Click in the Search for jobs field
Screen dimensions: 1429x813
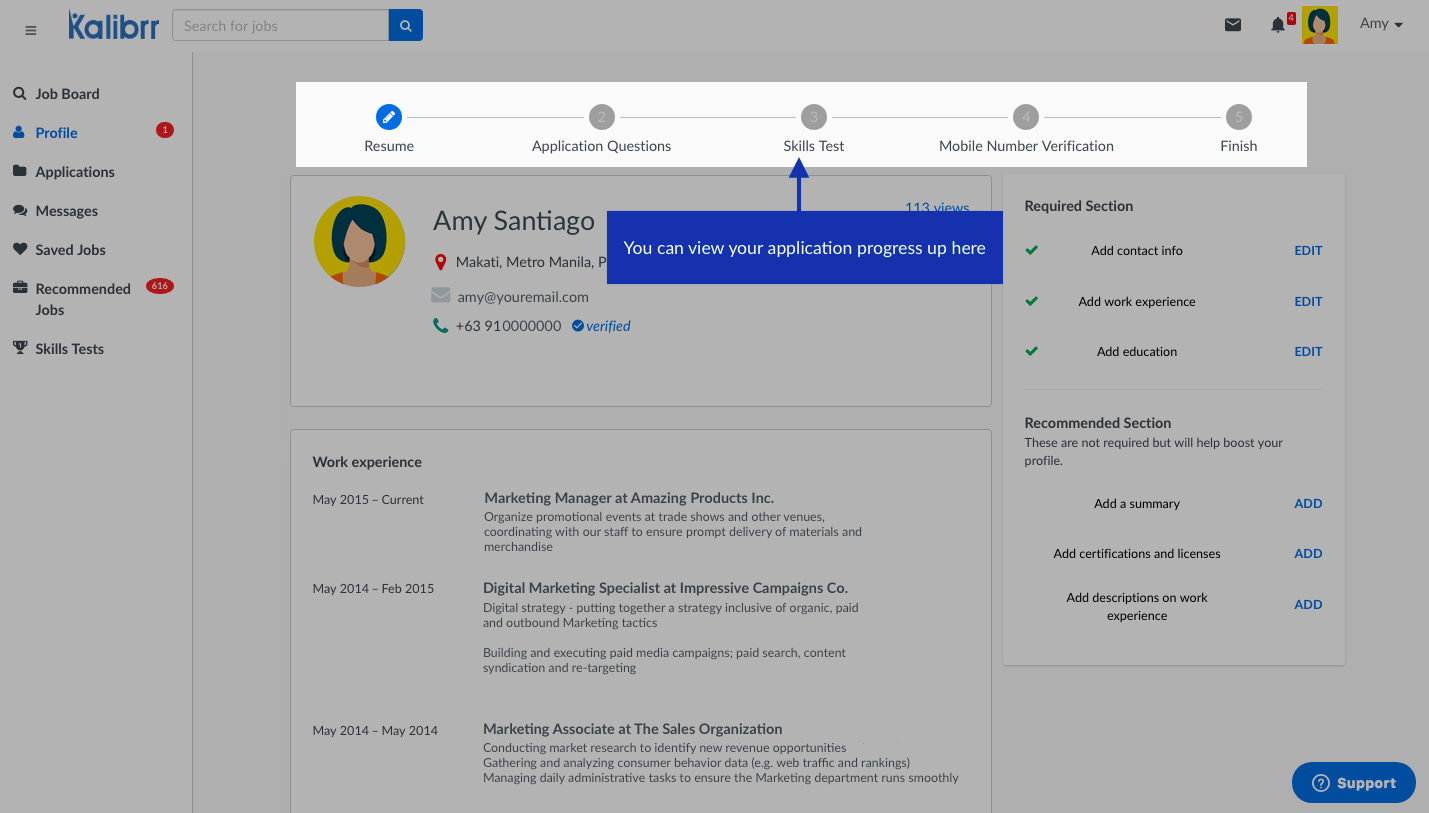[x=280, y=26]
